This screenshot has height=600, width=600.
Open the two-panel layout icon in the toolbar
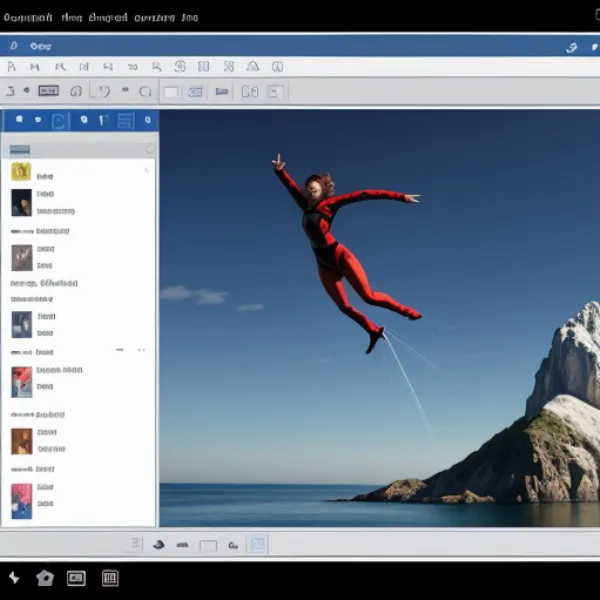[249, 91]
